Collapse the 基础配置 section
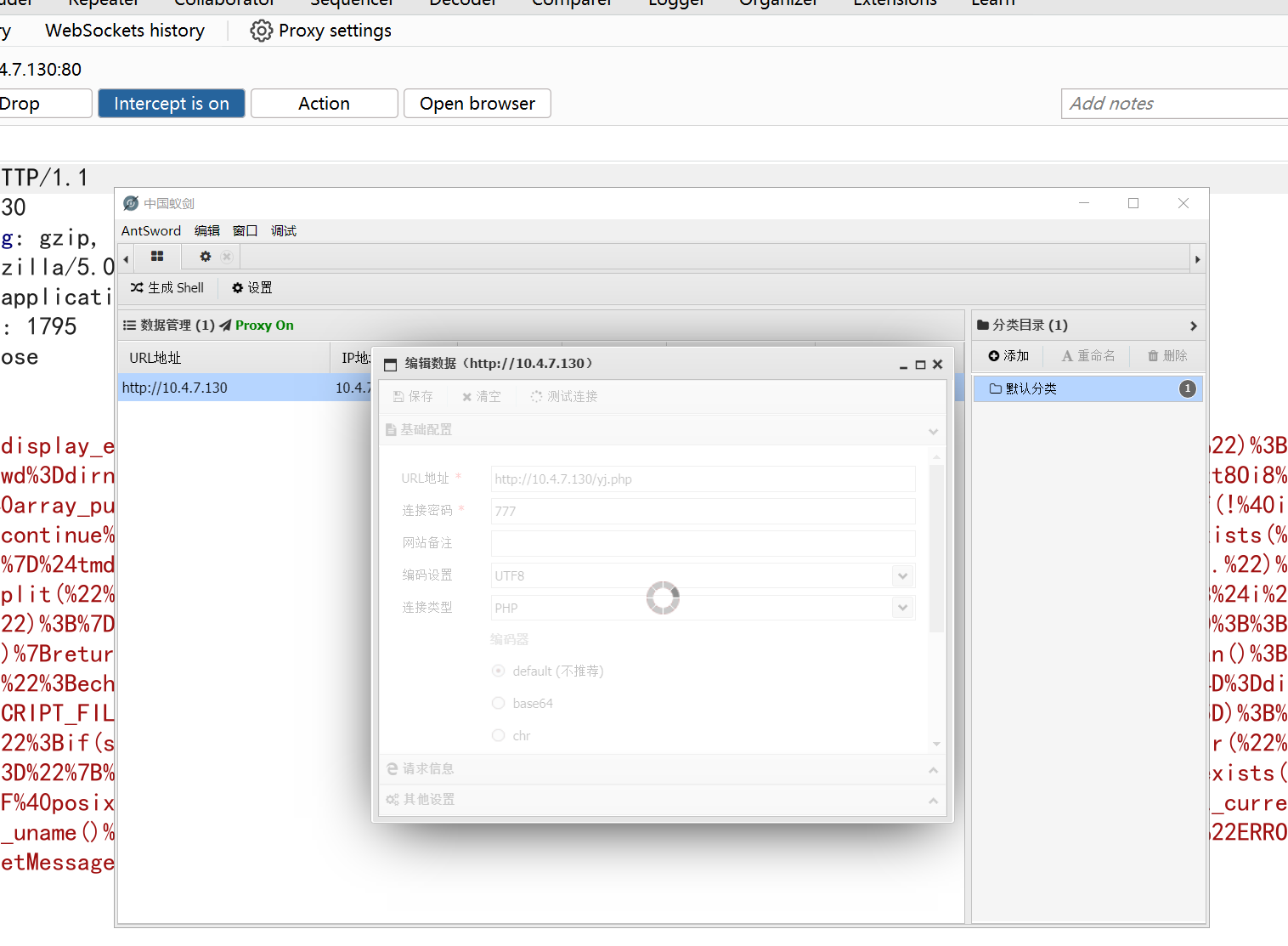1288x946 pixels. [x=933, y=431]
